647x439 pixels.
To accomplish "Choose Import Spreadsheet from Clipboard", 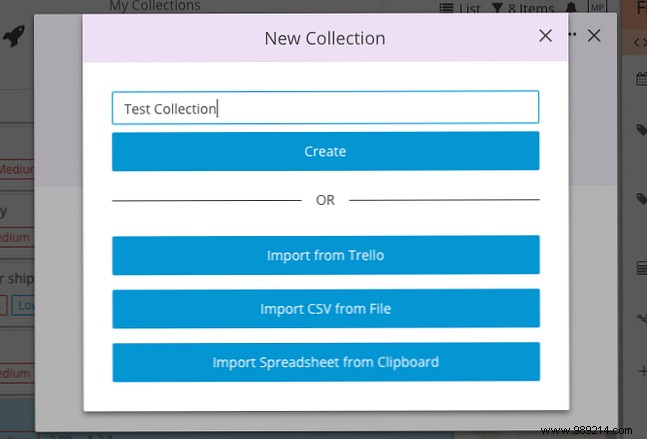I will click(x=326, y=362).
